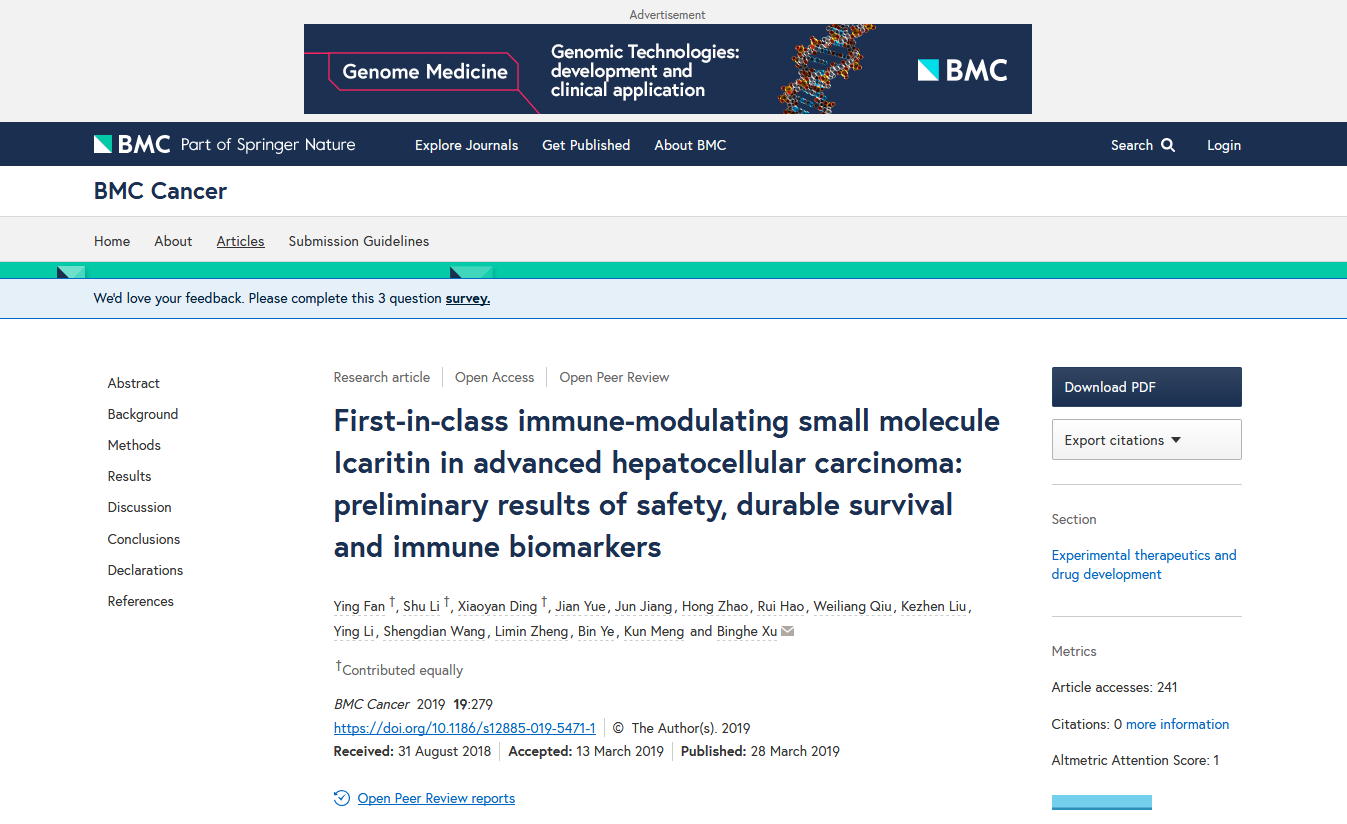
Task: Open Experimental therapeutics and drug development section
Action: coord(1143,565)
